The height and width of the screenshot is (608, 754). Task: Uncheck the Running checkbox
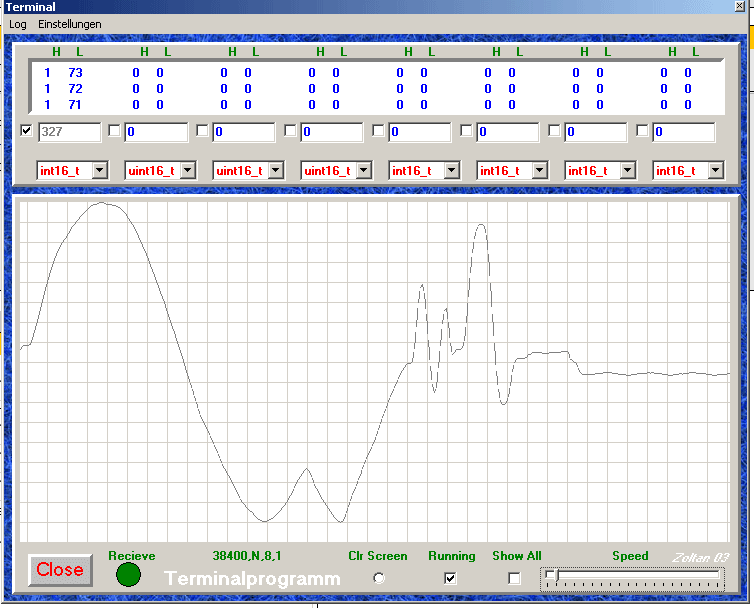[x=450, y=578]
